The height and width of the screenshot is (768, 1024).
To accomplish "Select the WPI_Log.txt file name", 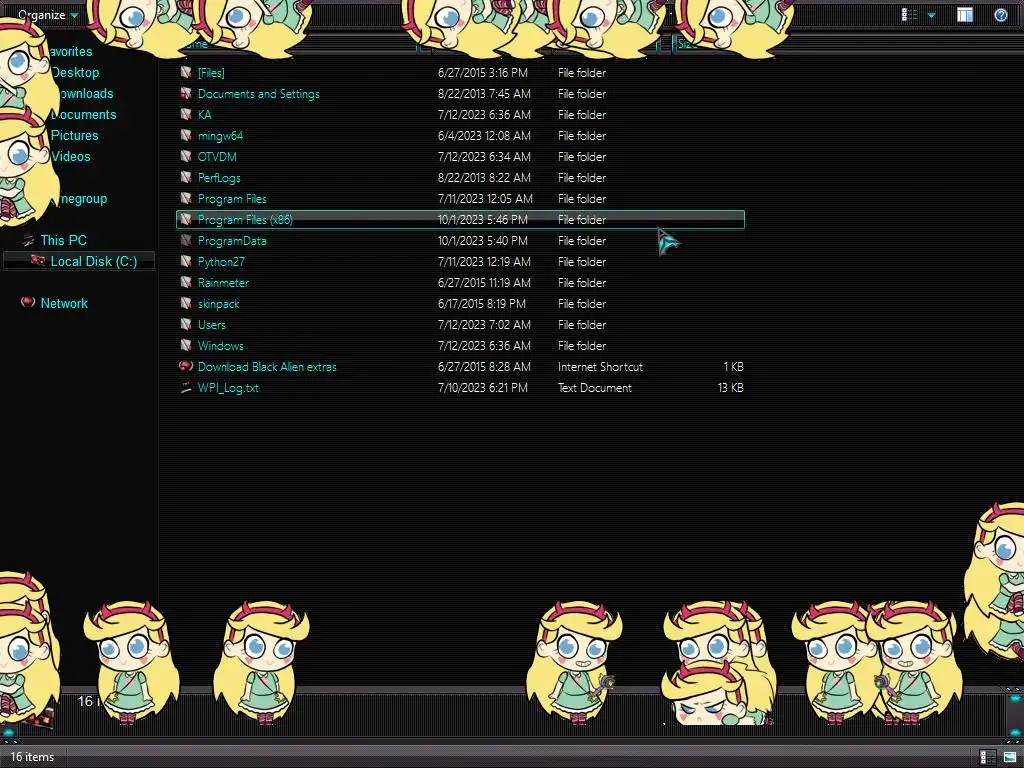I will point(228,388).
